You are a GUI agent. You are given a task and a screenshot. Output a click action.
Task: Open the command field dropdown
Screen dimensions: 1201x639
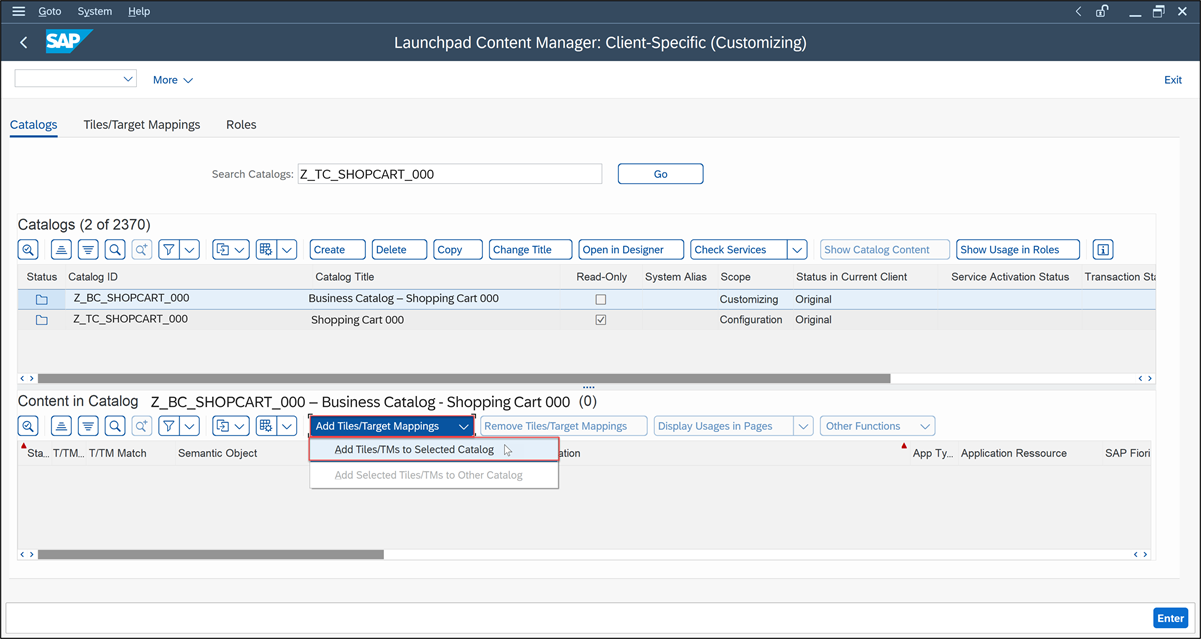128,79
